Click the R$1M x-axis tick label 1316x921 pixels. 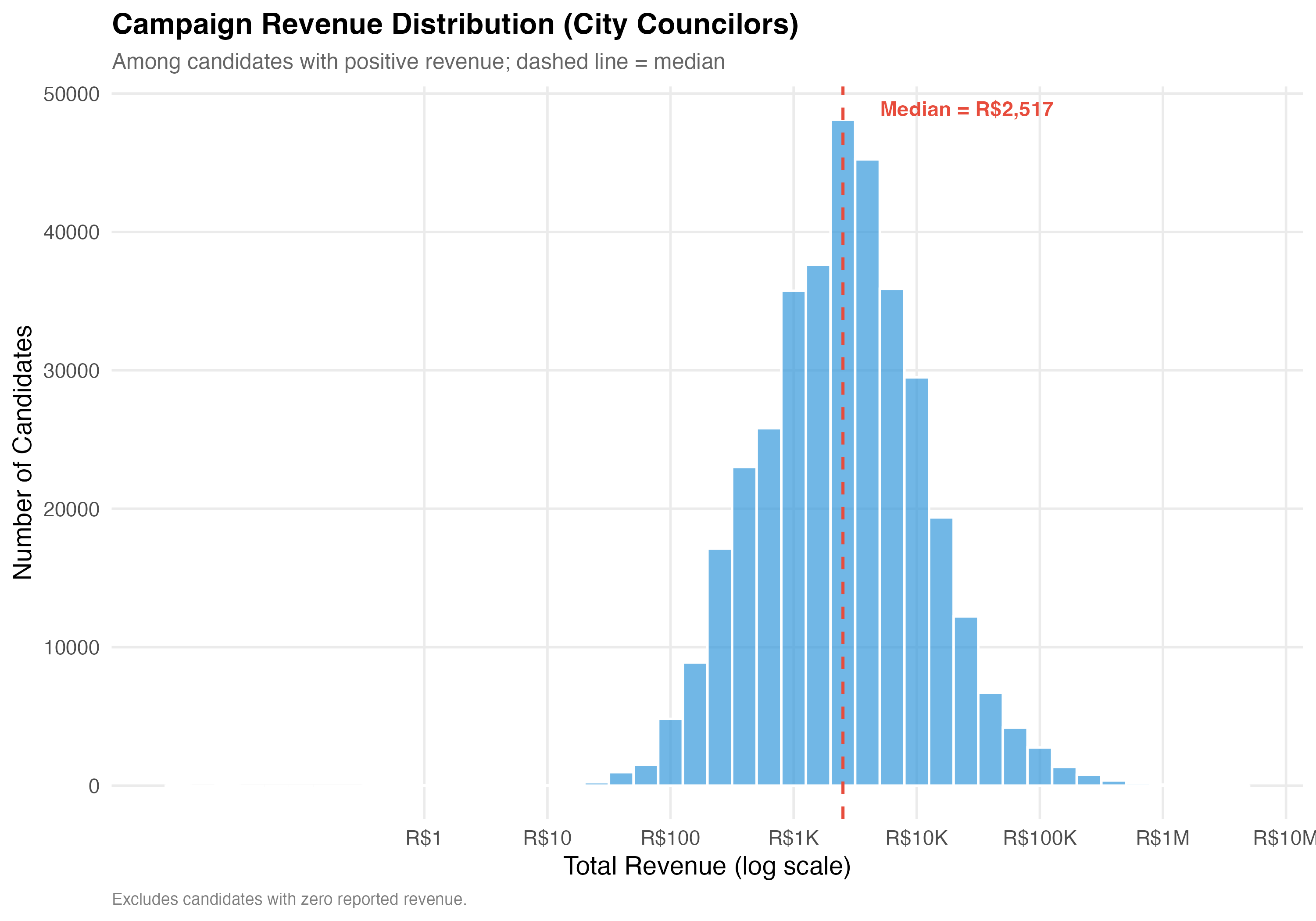click(1162, 838)
